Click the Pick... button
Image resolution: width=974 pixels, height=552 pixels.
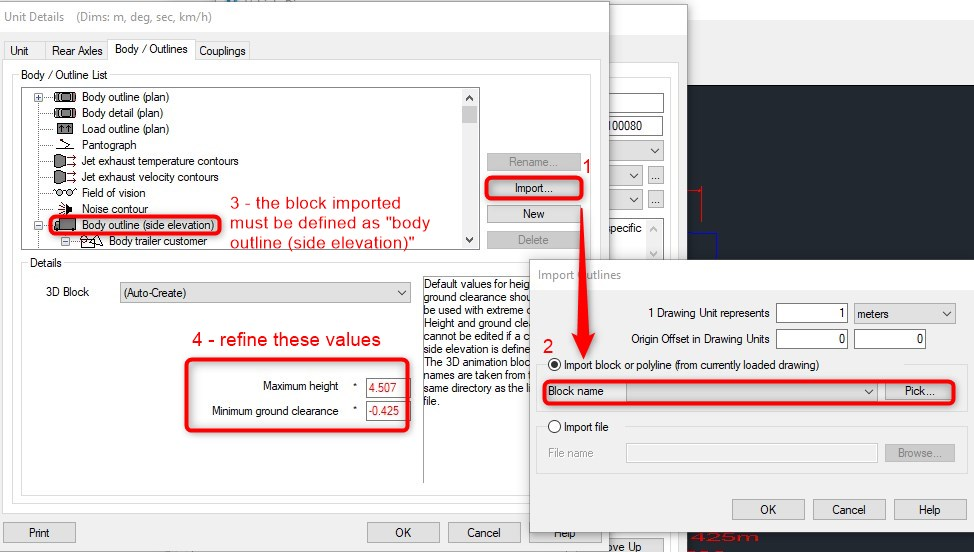pyautogui.click(x=919, y=391)
